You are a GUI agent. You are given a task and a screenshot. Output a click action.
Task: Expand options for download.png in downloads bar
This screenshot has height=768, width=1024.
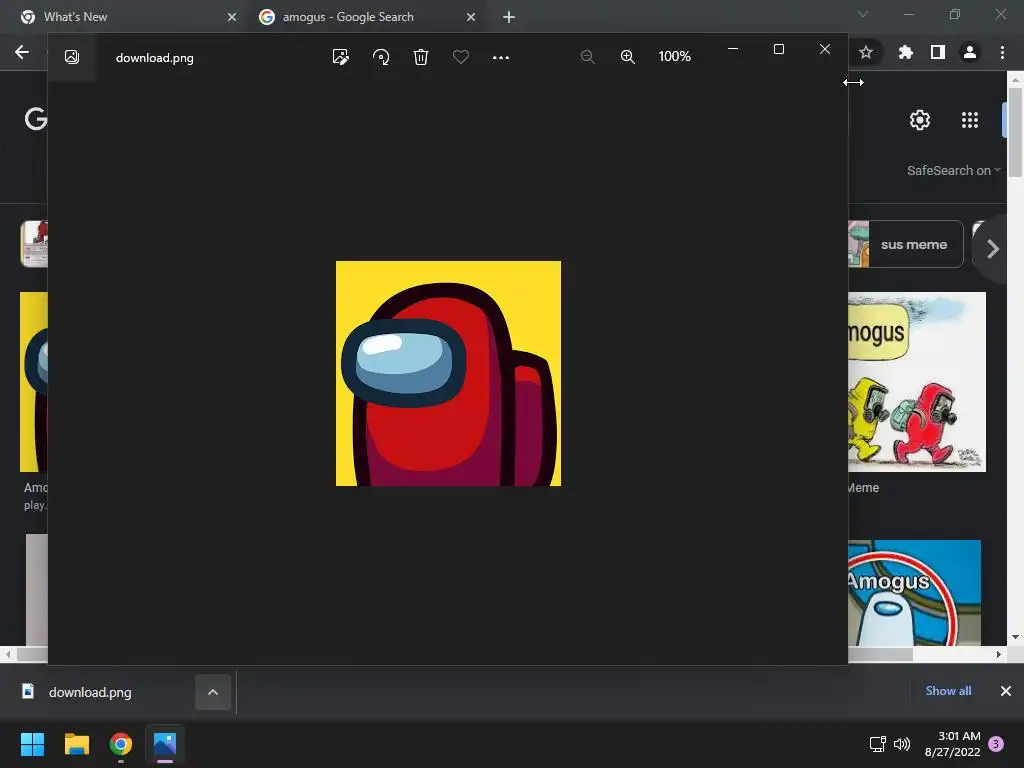click(x=213, y=692)
